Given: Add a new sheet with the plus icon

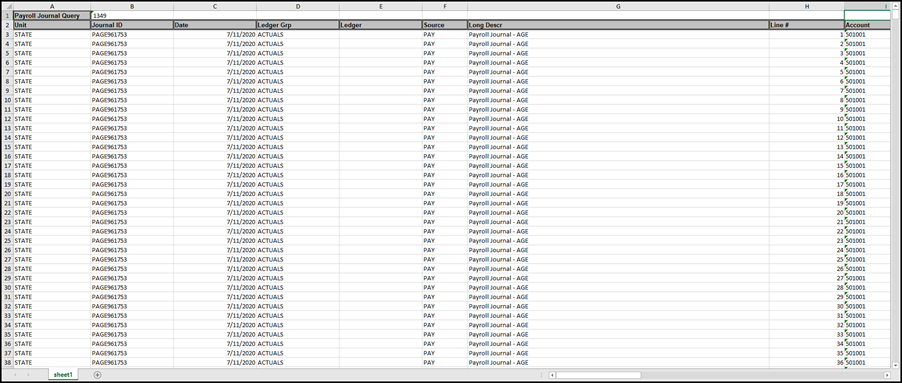Looking at the screenshot, I should (97, 375).
